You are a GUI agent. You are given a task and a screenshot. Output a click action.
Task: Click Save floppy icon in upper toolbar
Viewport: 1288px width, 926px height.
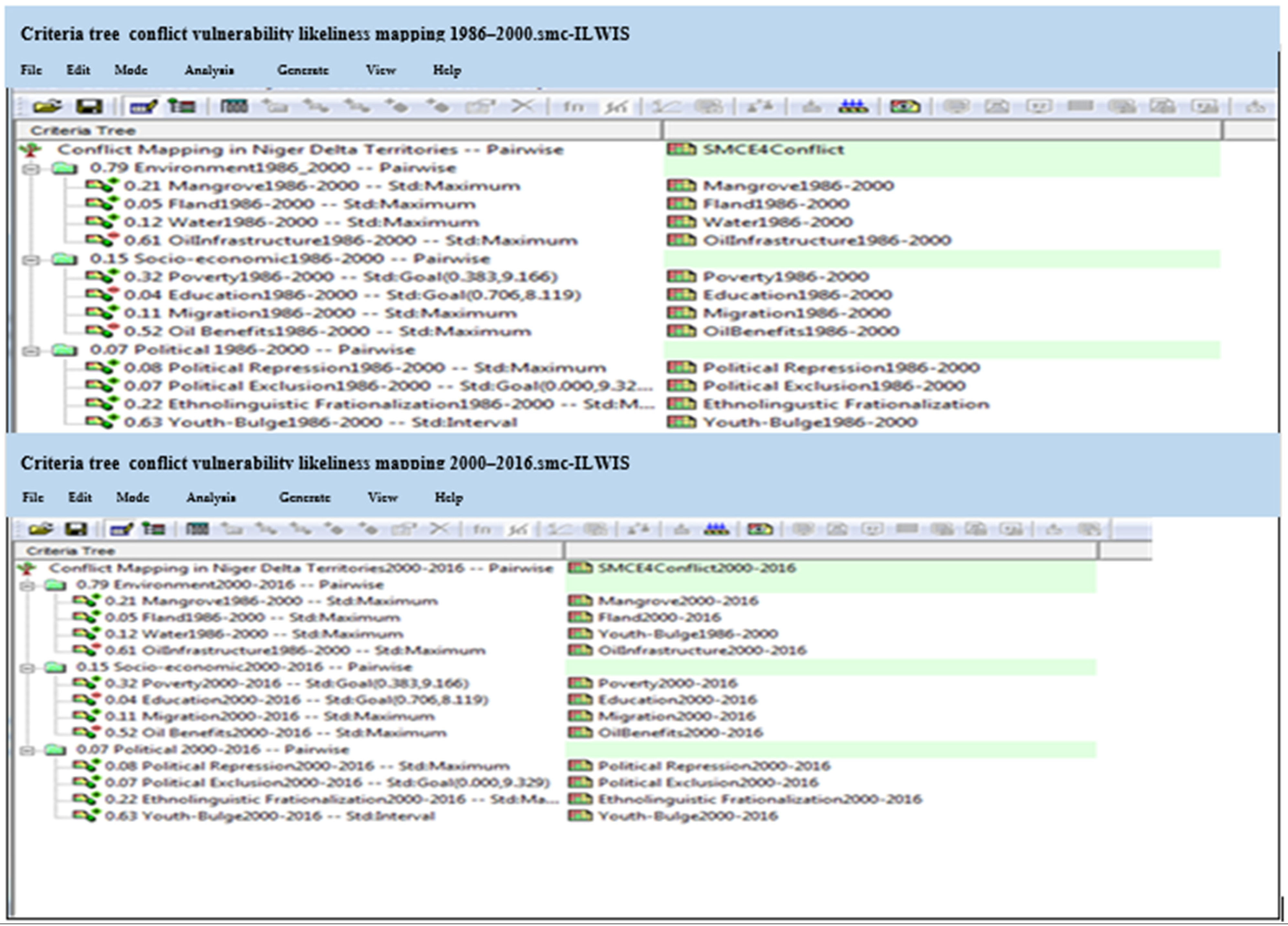click(x=89, y=106)
